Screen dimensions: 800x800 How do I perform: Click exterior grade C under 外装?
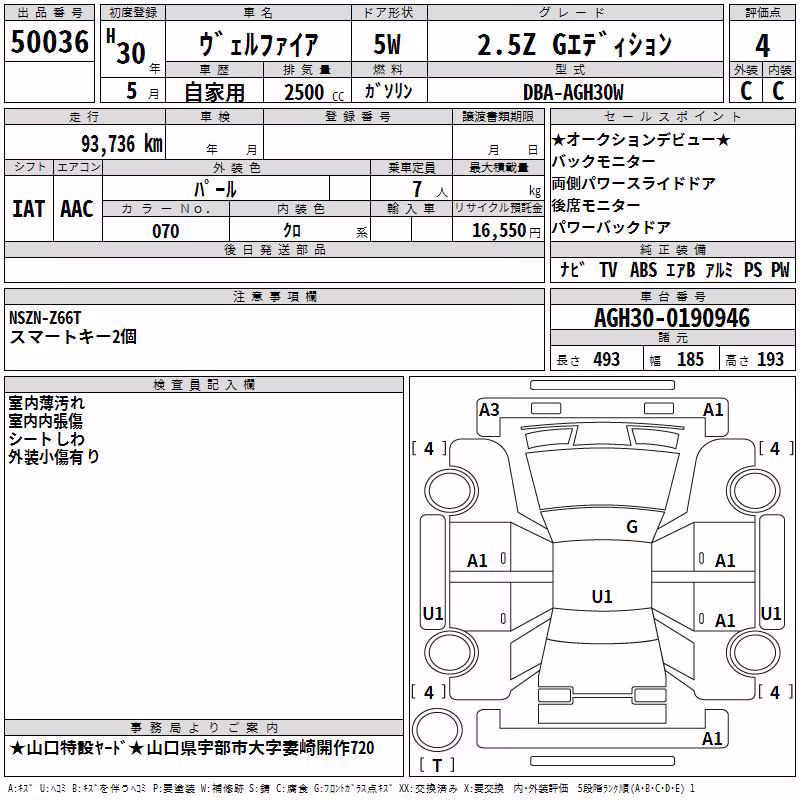pos(746,91)
